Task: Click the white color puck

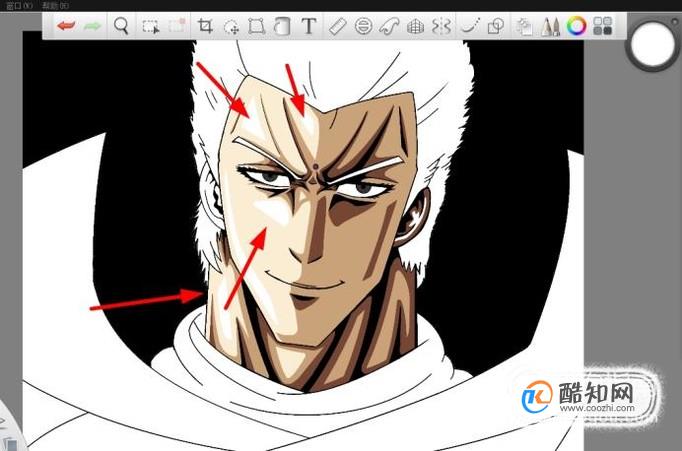Action: 651,44
